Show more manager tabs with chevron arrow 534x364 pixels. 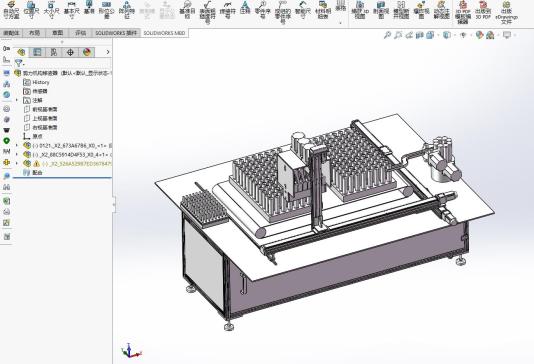(x=108, y=52)
